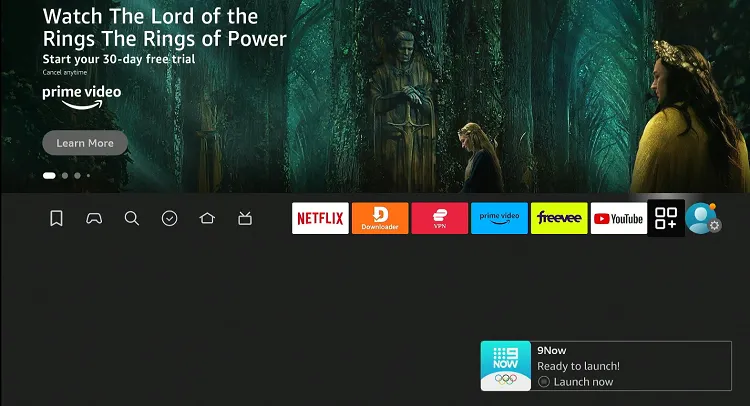Click the '9Now' notification title

551,351
